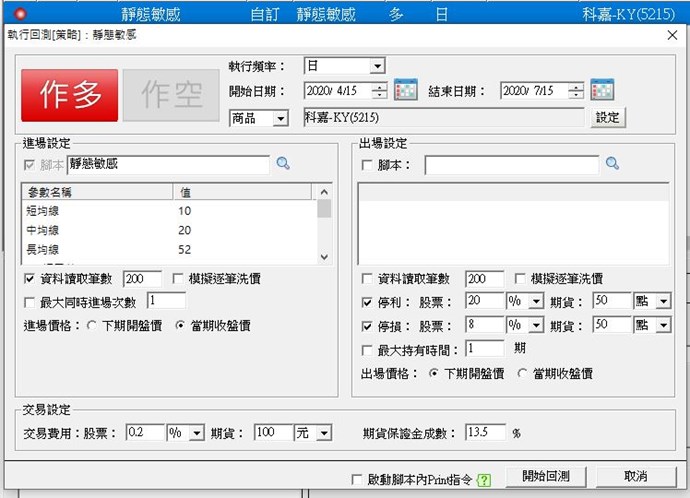Click the 設定 button next to product field
This screenshot has height=498, width=690.
click(x=607, y=118)
